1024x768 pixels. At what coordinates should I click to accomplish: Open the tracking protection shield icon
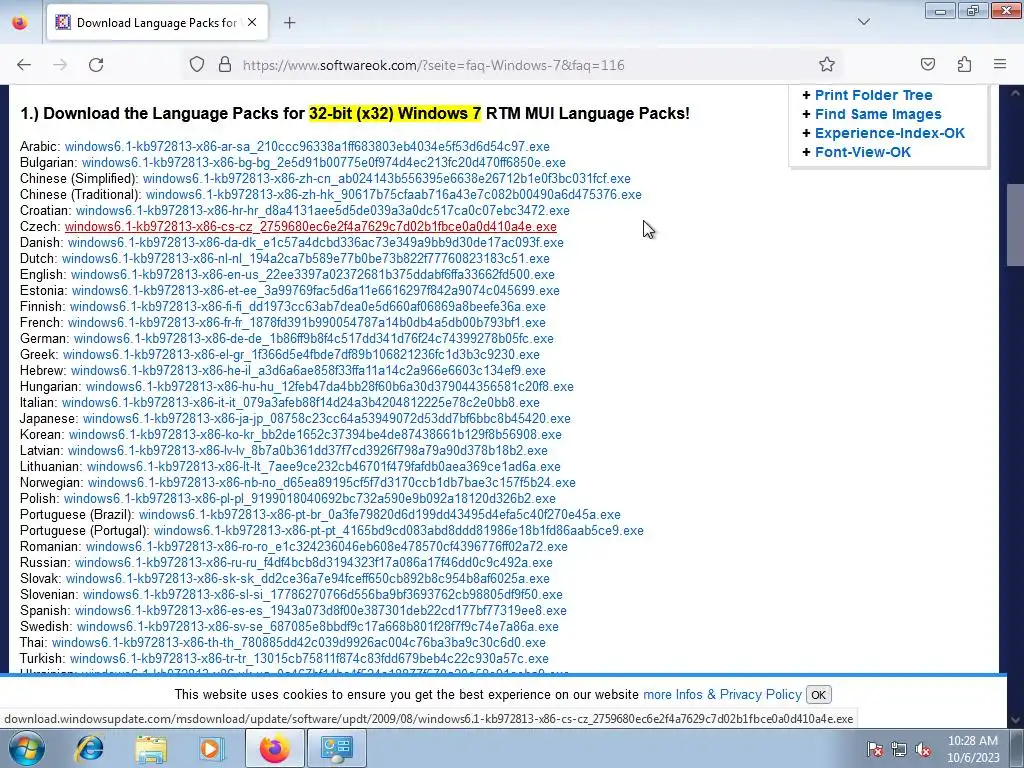[197, 65]
